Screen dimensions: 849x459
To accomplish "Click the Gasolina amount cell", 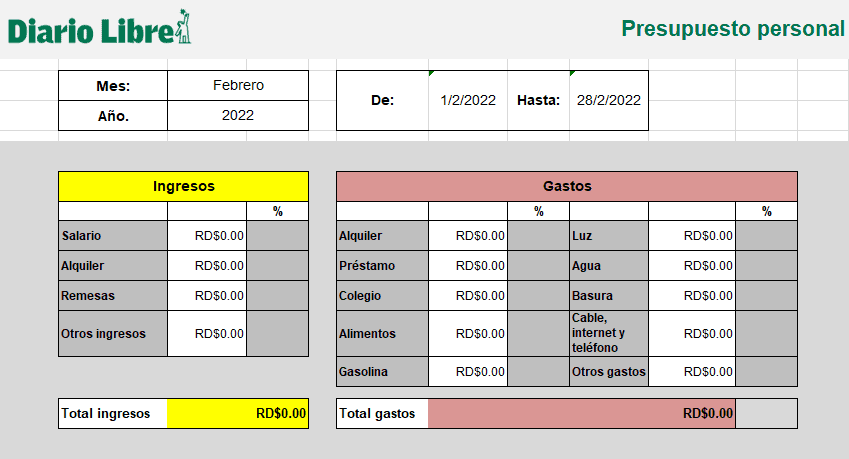I will [468, 372].
